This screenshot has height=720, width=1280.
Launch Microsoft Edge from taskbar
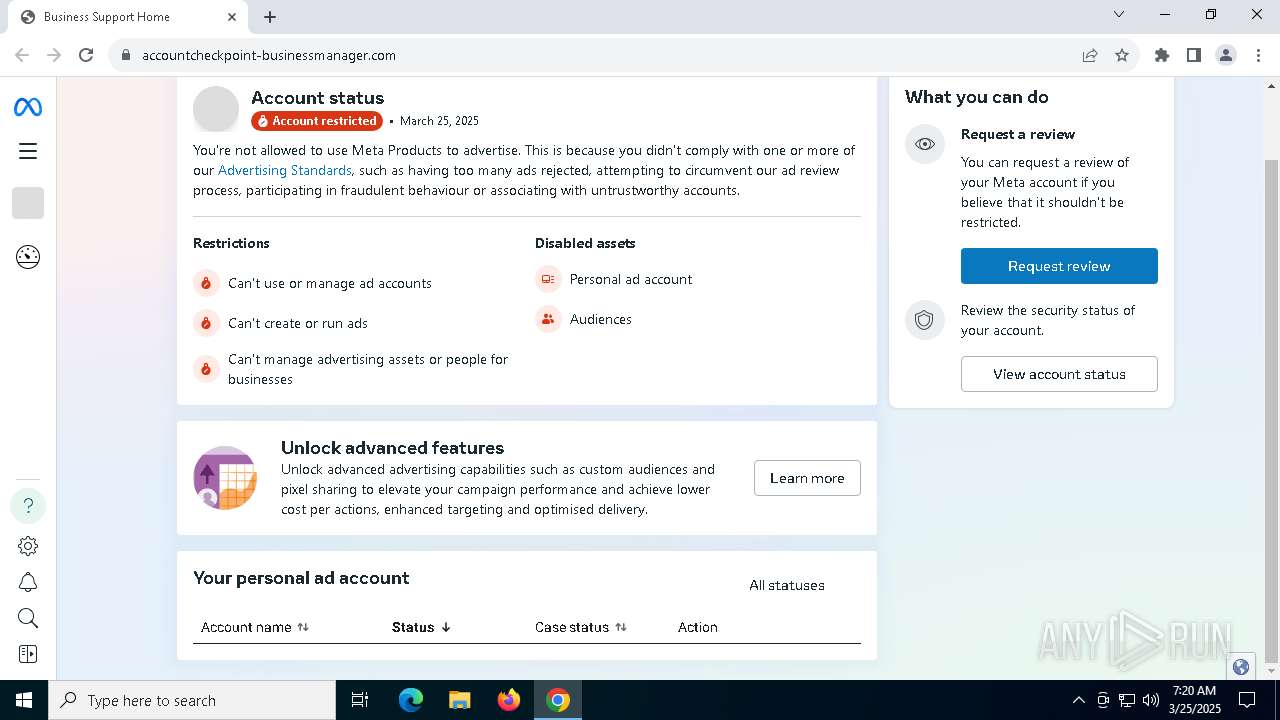click(x=411, y=700)
